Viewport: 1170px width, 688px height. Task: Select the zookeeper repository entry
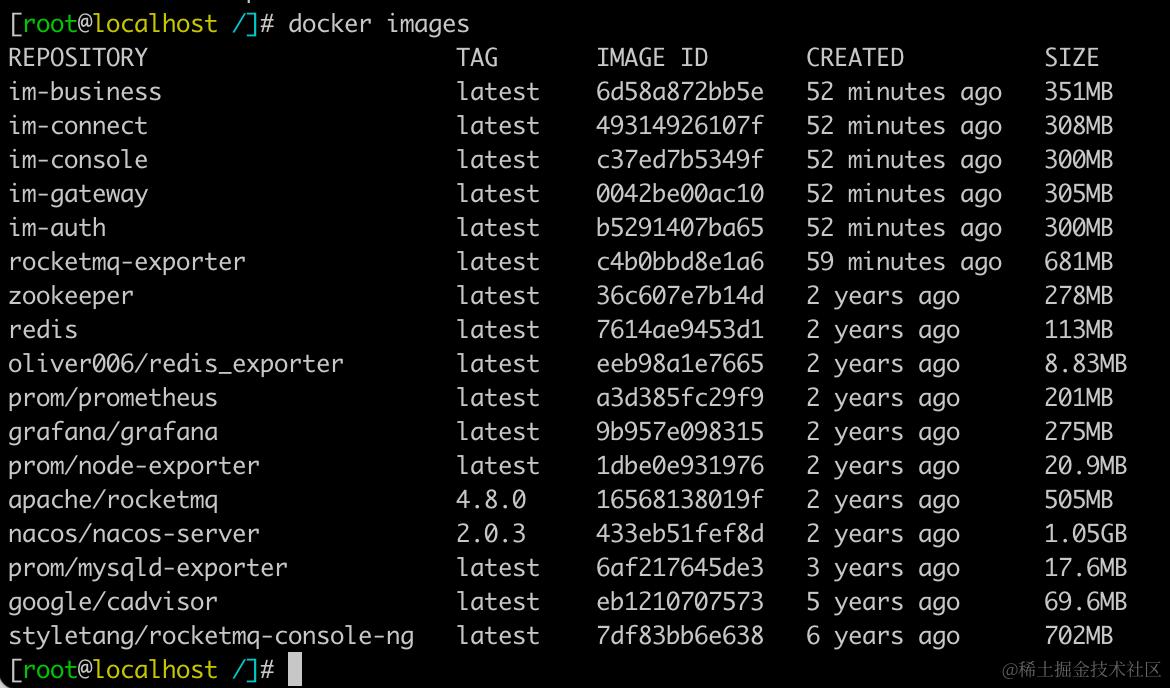(x=71, y=296)
